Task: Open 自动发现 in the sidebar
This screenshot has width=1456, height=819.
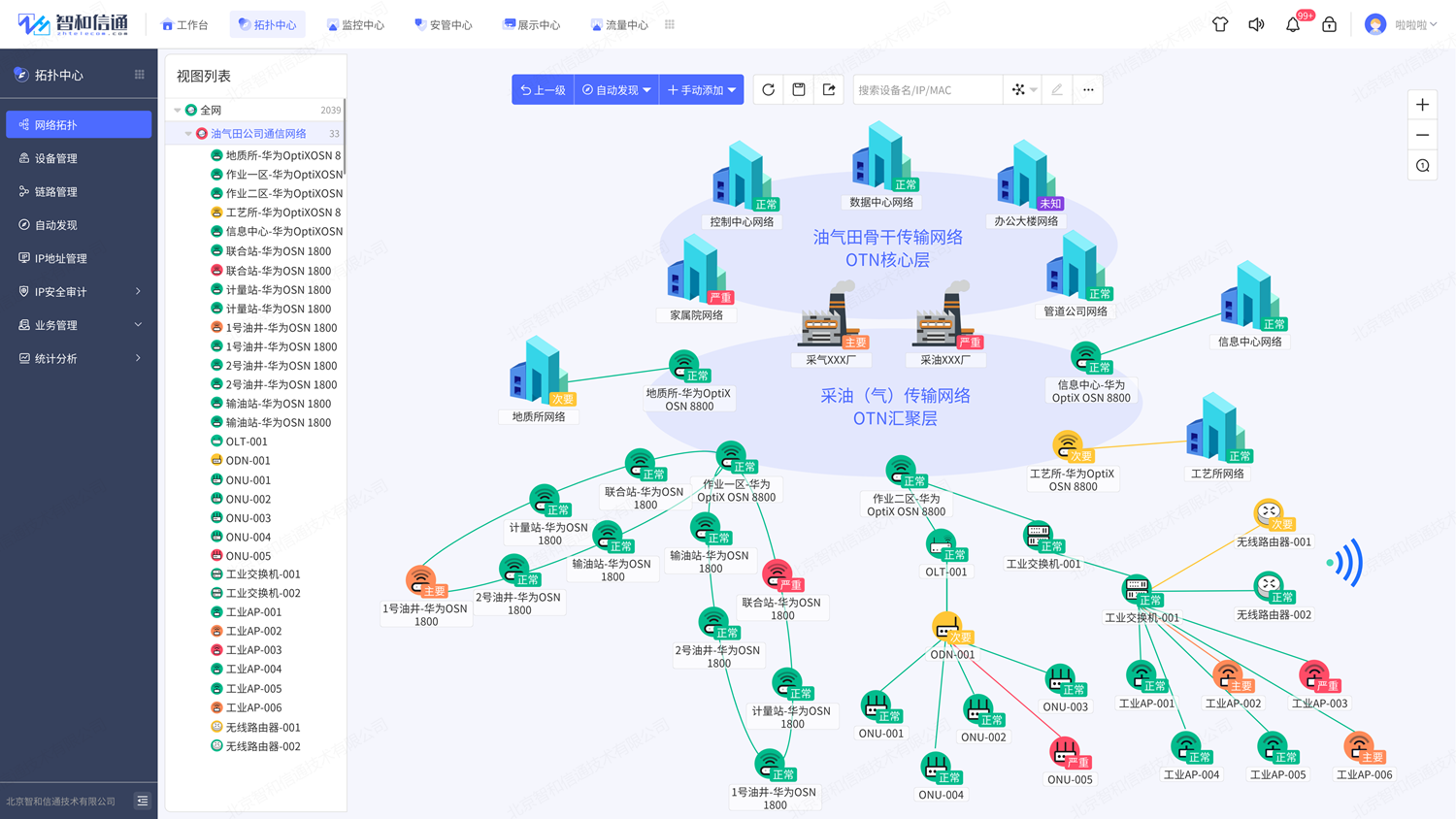Action: [x=79, y=225]
